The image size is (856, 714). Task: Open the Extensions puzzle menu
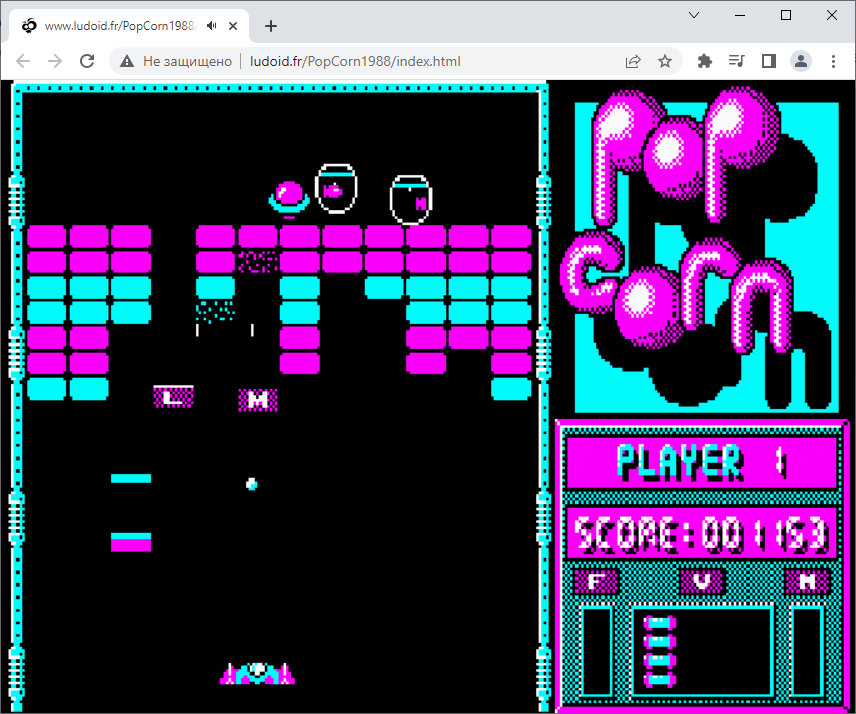pyautogui.click(x=705, y=61)
